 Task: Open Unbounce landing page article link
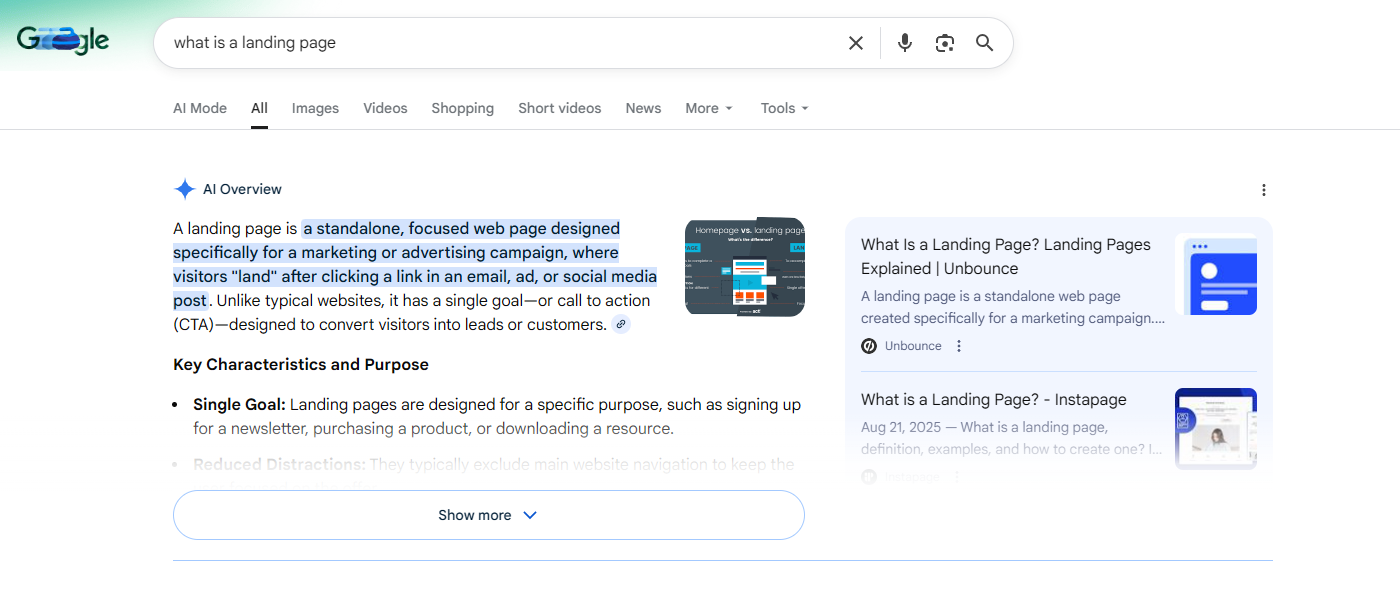click(x=1005, y=256)
